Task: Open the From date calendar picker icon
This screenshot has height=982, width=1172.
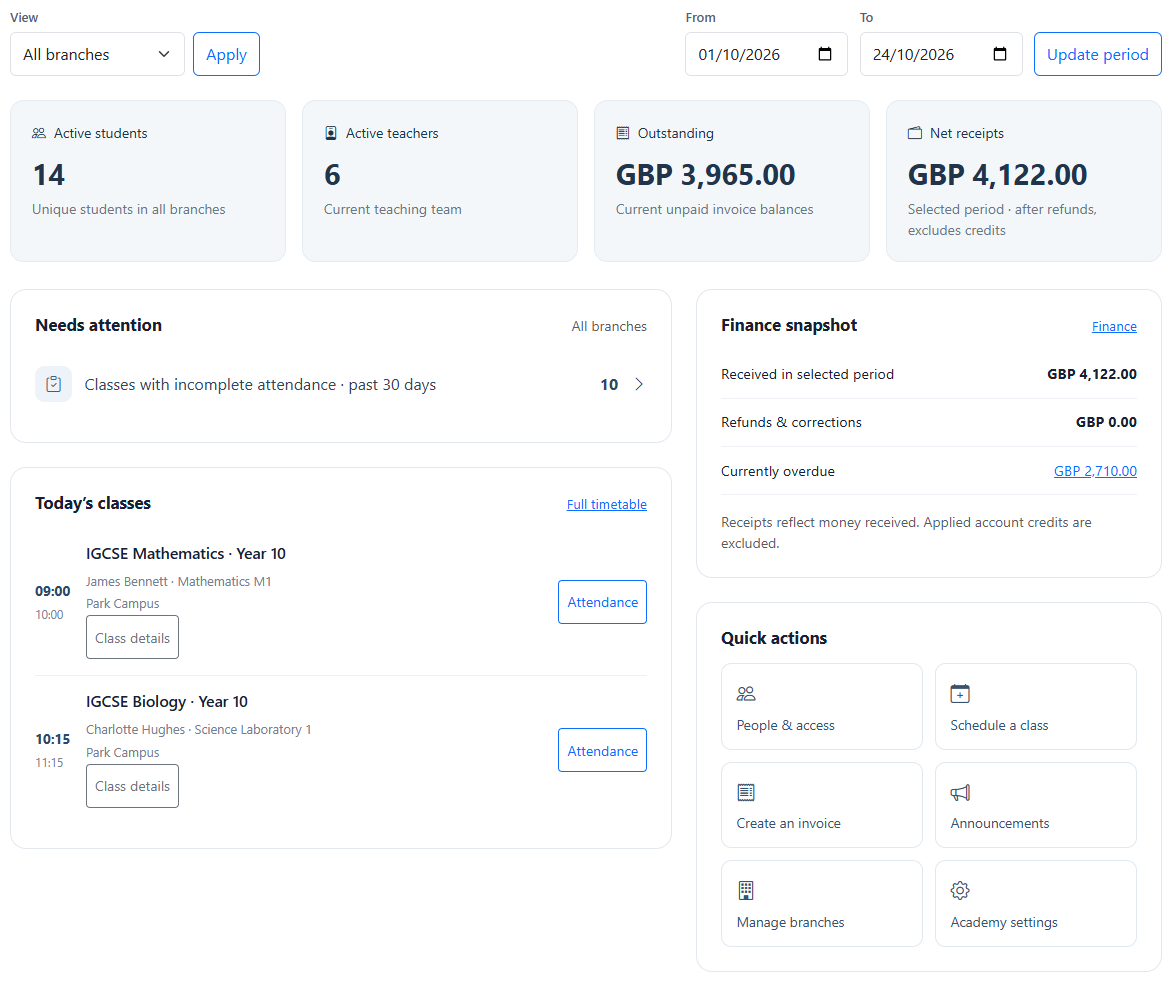Action: (x=824, y=54)
